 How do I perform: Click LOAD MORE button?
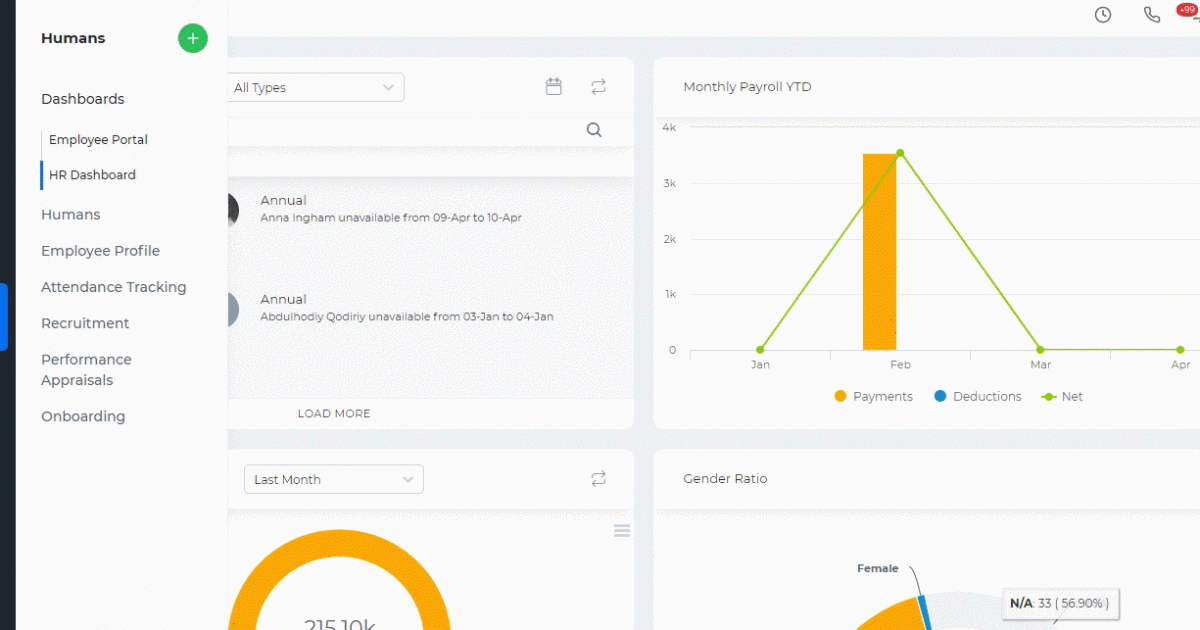pos(334,413)
